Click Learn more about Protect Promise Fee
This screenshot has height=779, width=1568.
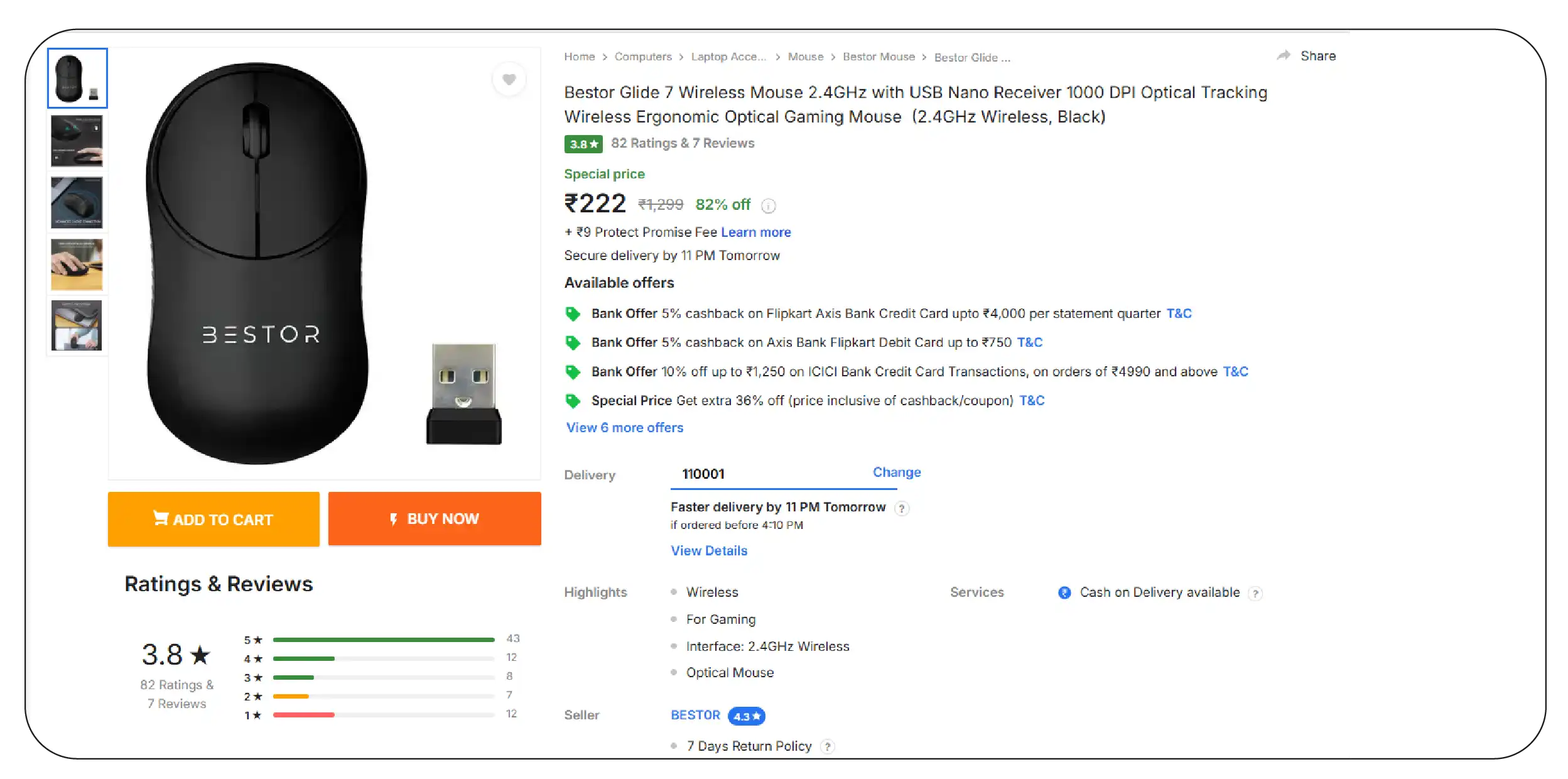(x=755, y=232)
